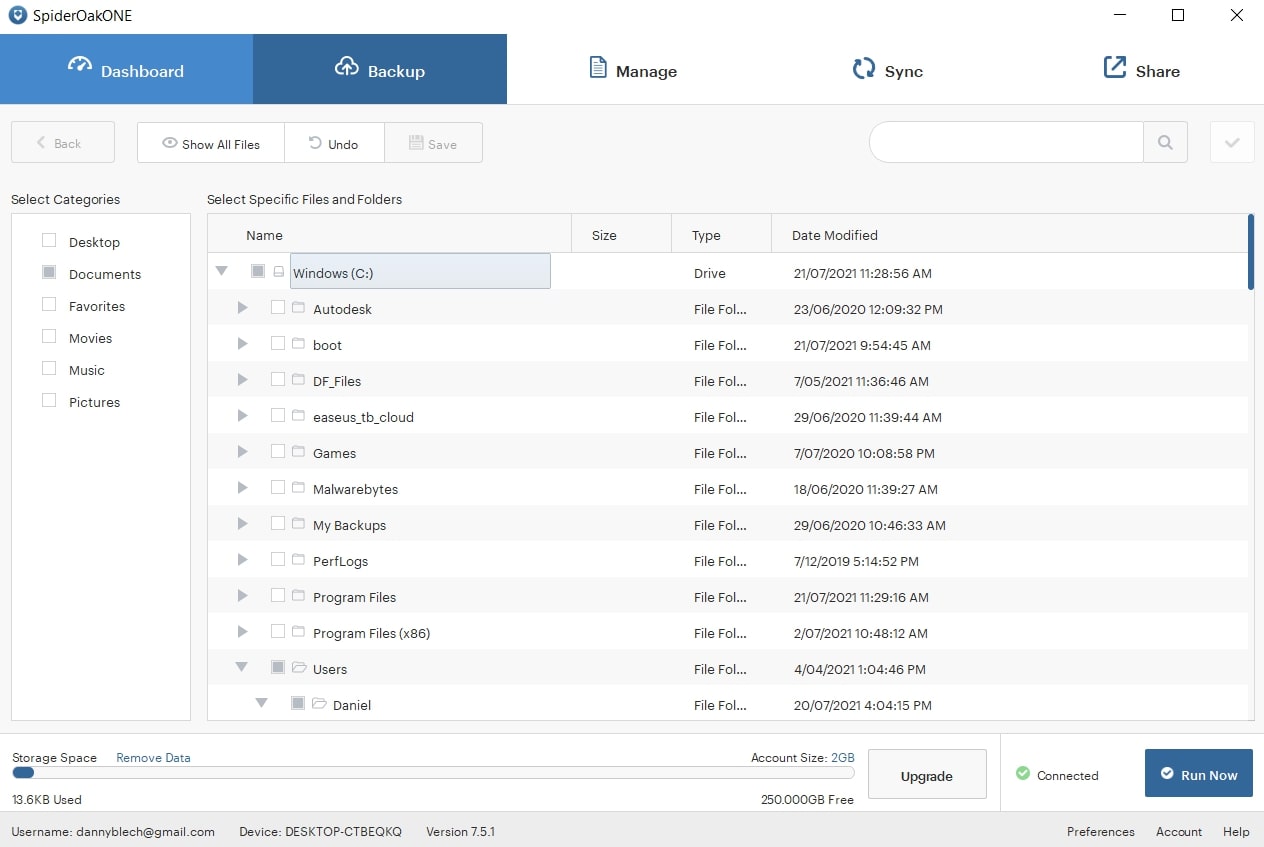
Task: Collapse the Windows (C:) drive tree
Action: (222, 271)
